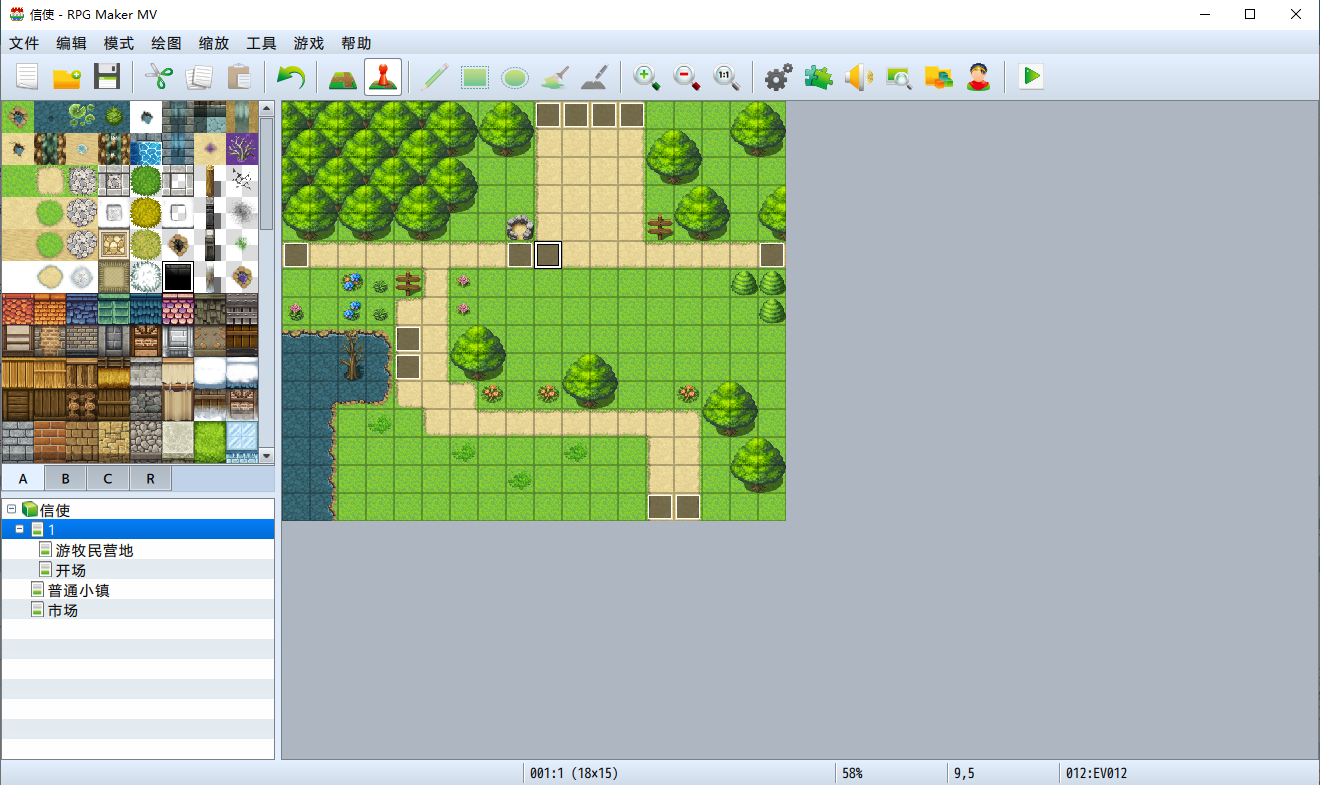This screenshot has height=785, width=1320.
Task: Open the 文件 menu
Action: 24,43
